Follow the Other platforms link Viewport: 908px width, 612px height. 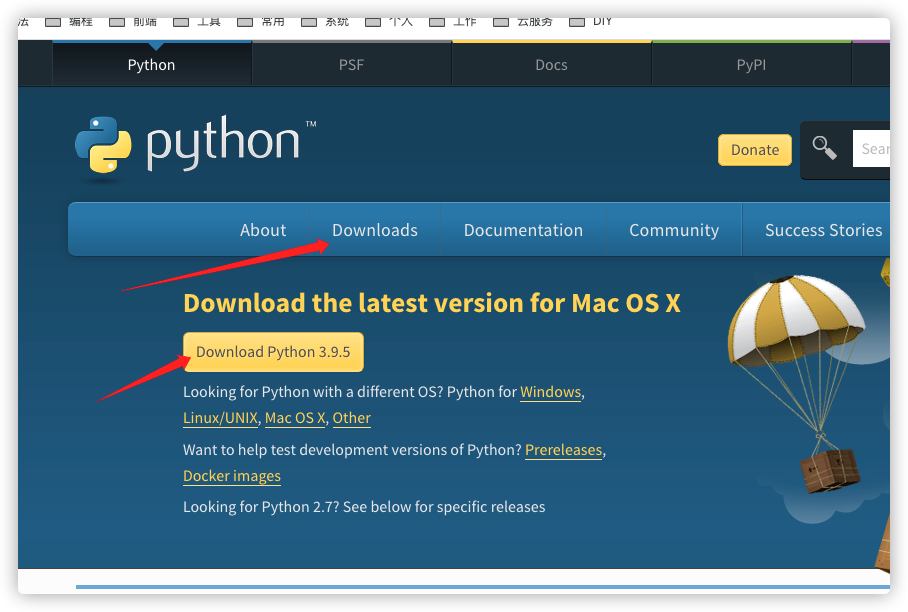pos(352,418)
